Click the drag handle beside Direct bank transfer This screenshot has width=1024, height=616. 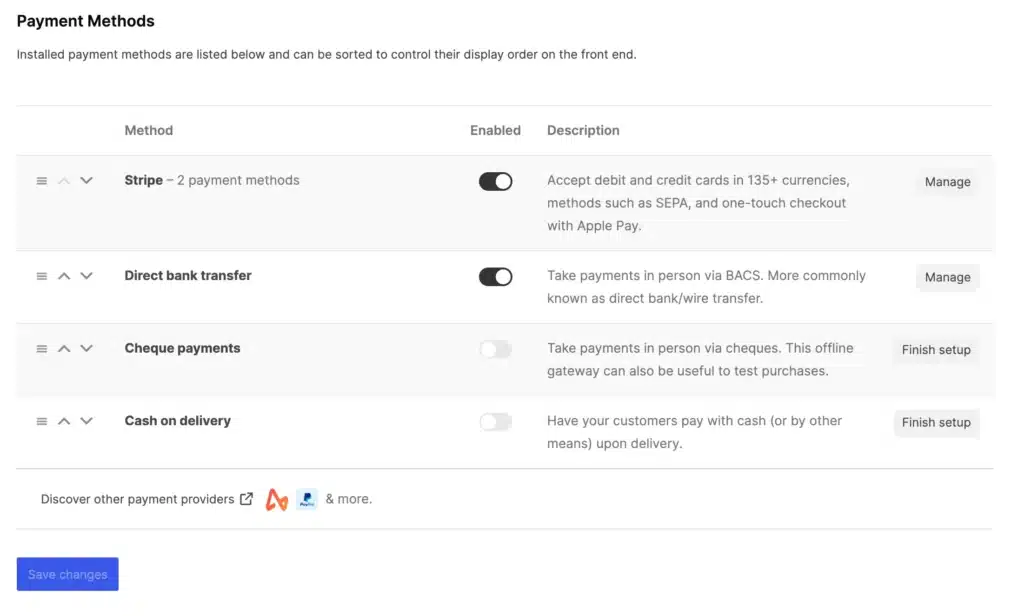[41, 276]
